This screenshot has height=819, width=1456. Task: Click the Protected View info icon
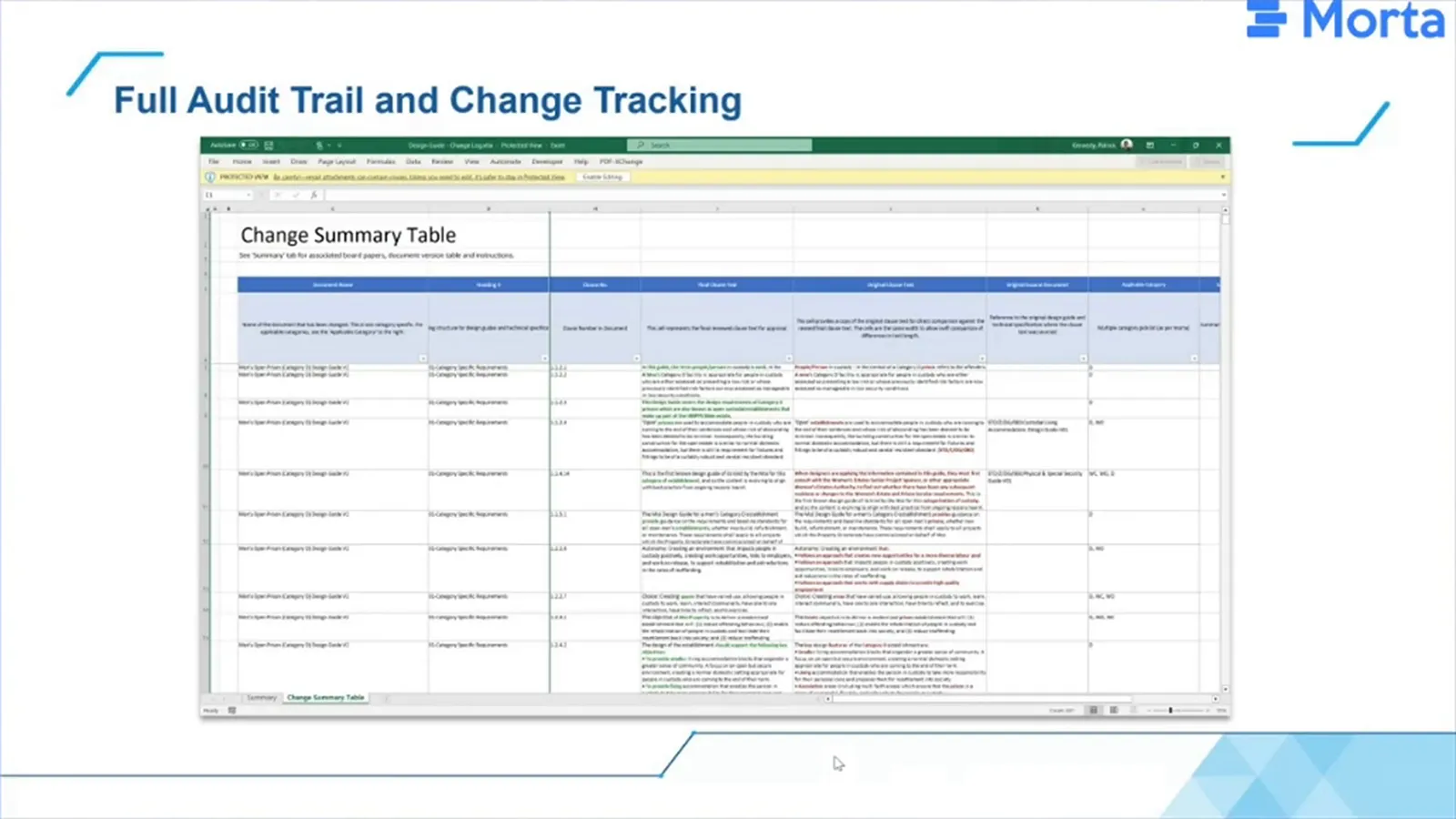[211, 177]
